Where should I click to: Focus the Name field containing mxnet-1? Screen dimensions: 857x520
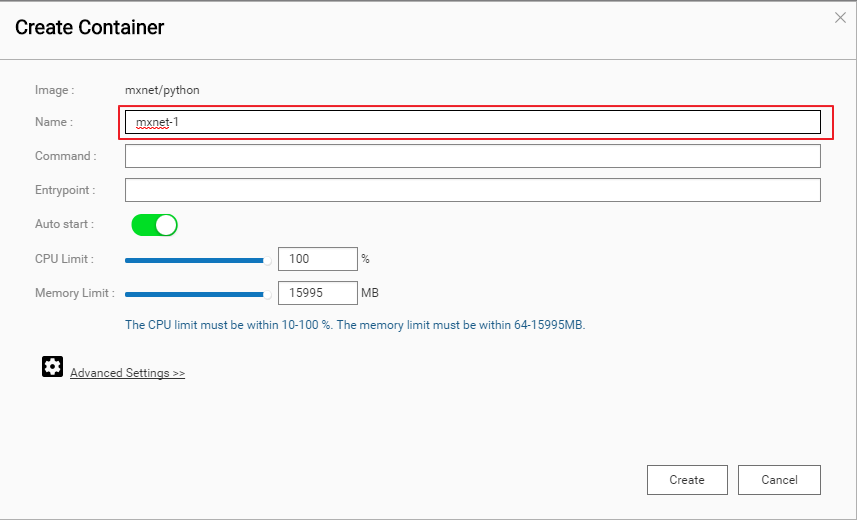pyautogui.click(x=472, y=122)
